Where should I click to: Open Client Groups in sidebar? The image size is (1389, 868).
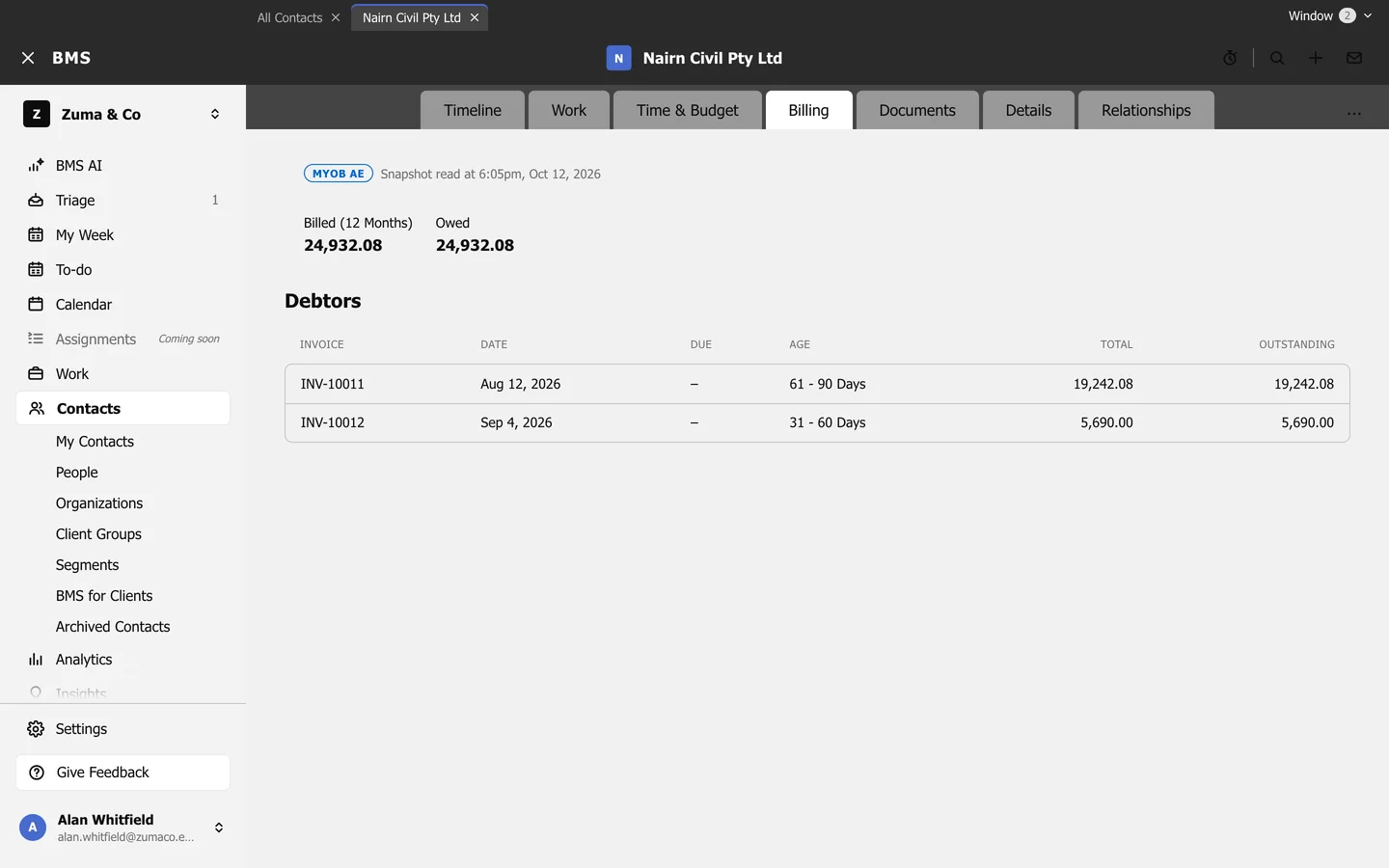tap(98, 534)
